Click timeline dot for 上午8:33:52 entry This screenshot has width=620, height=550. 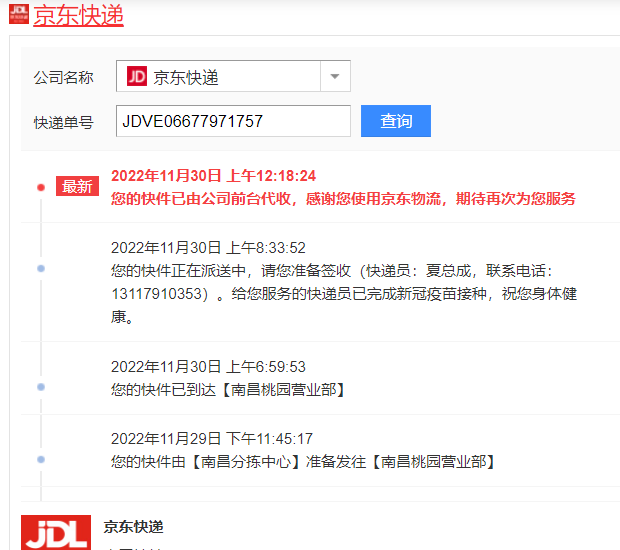click(41, 268)
